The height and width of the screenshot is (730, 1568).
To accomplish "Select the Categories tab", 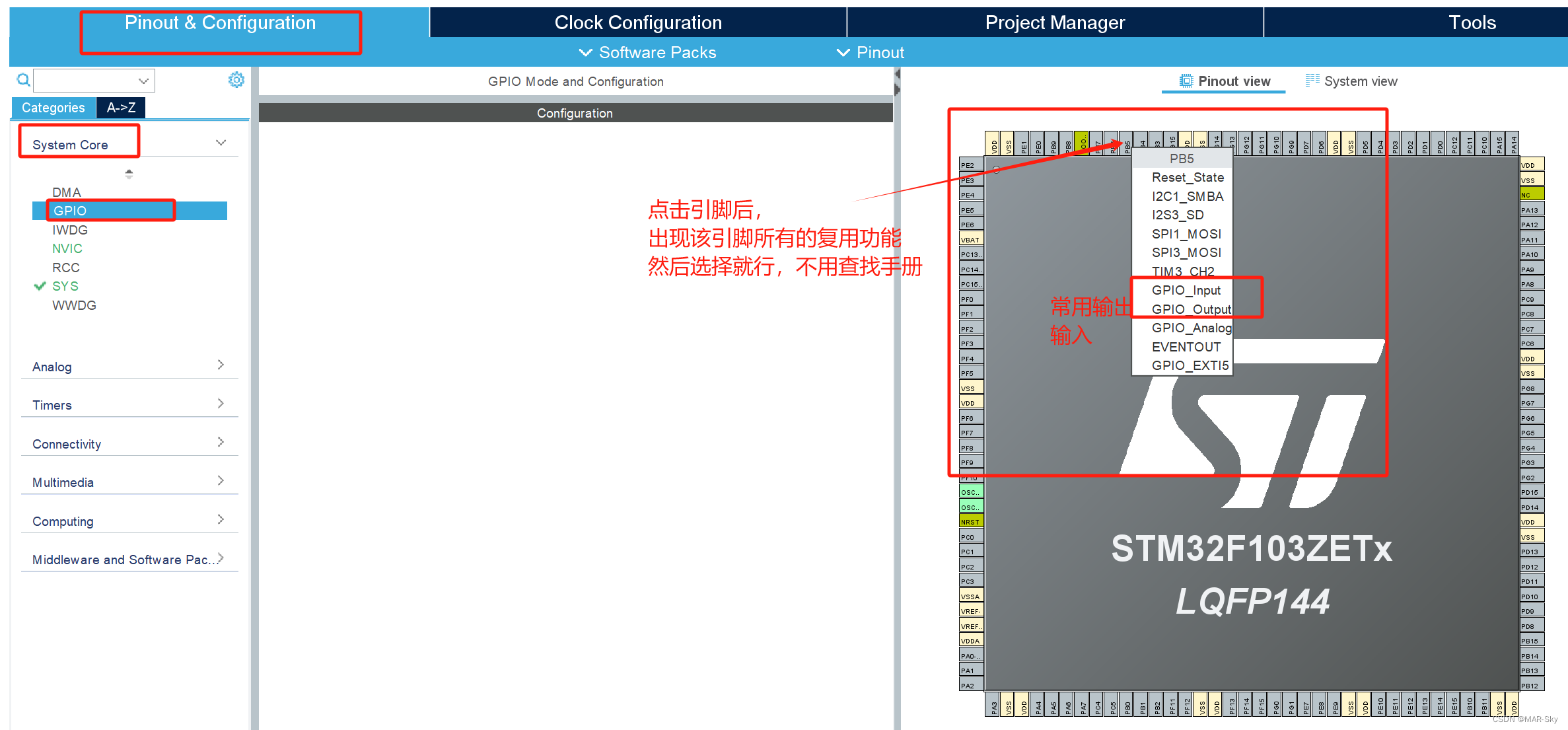I will (53, 108).
